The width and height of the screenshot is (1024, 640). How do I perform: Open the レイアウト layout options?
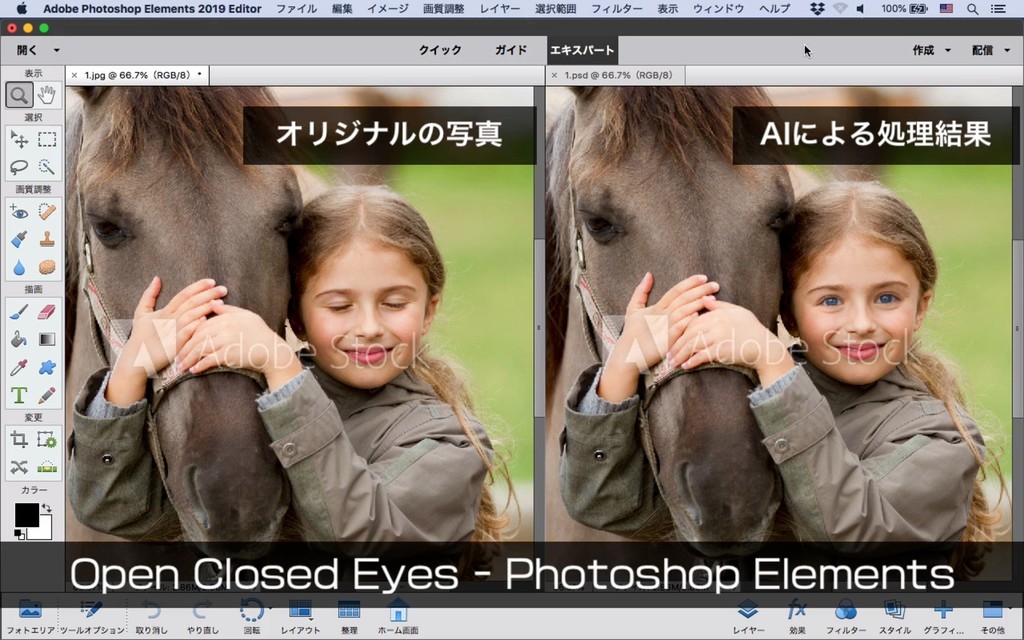click(300, 617)
